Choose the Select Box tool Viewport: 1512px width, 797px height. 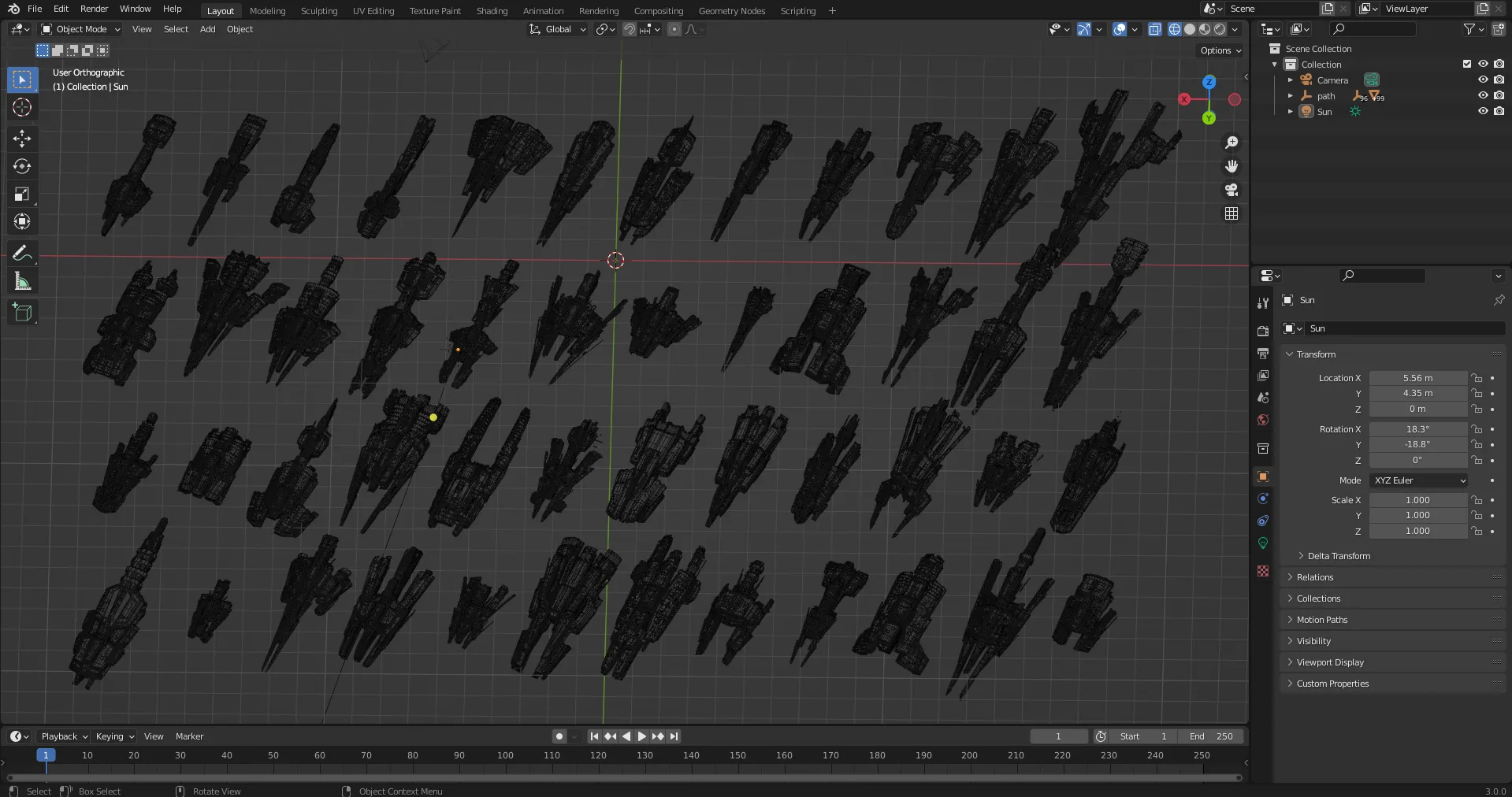pyautogui.click(x=22, y=80)
